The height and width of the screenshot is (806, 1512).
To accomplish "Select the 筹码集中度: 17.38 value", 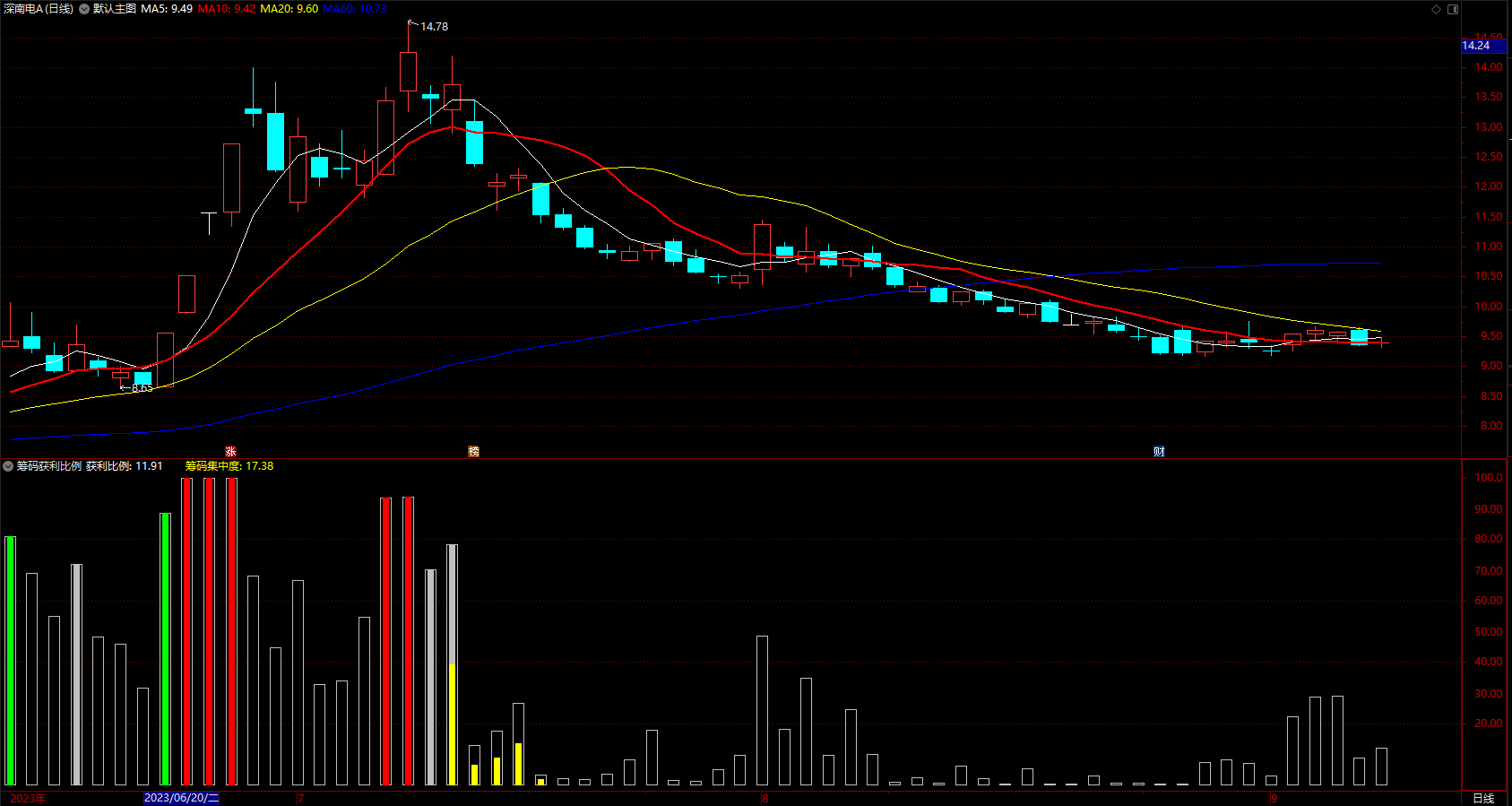I will tap(229, 466).
